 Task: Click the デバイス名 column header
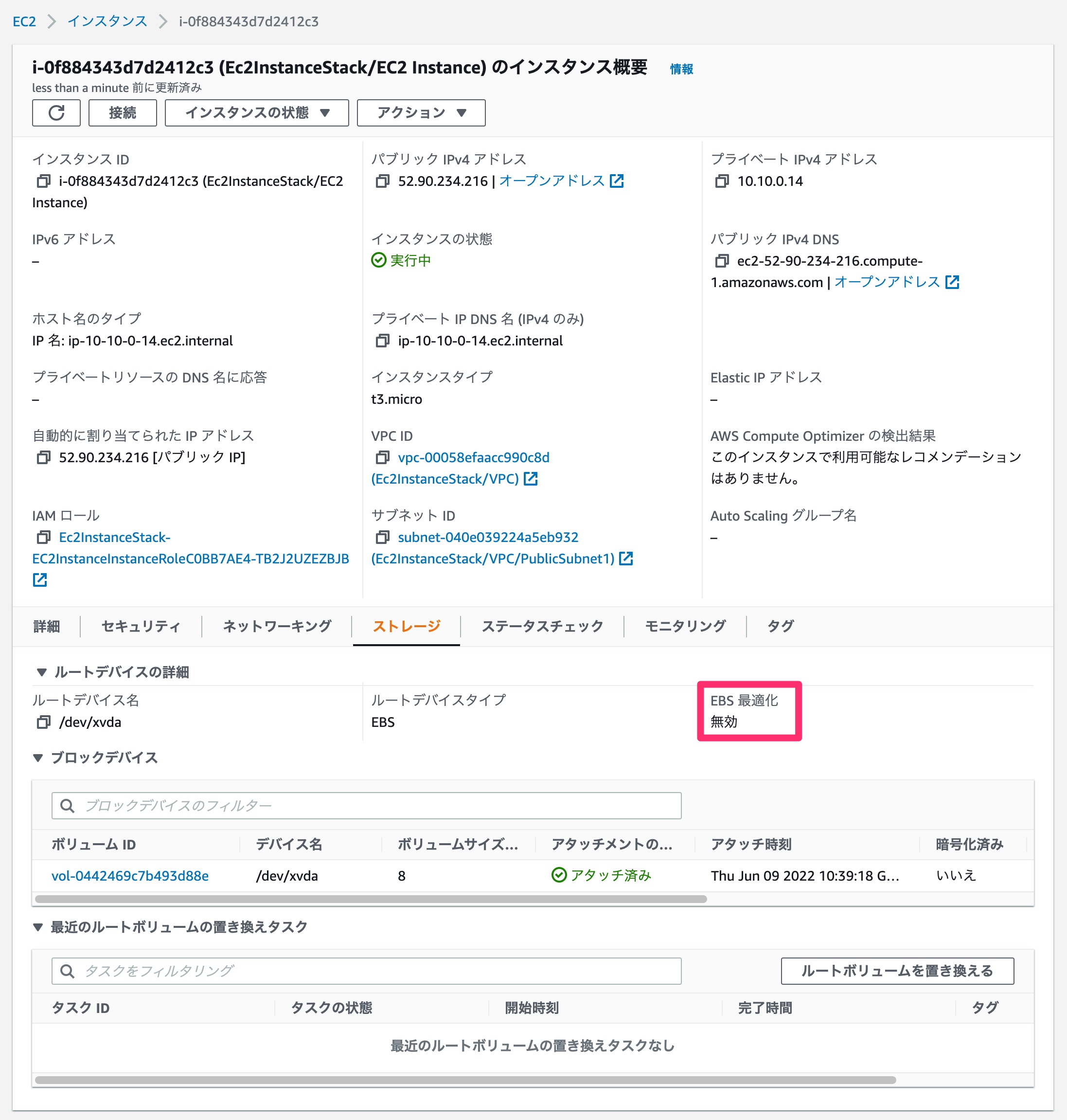289,844
